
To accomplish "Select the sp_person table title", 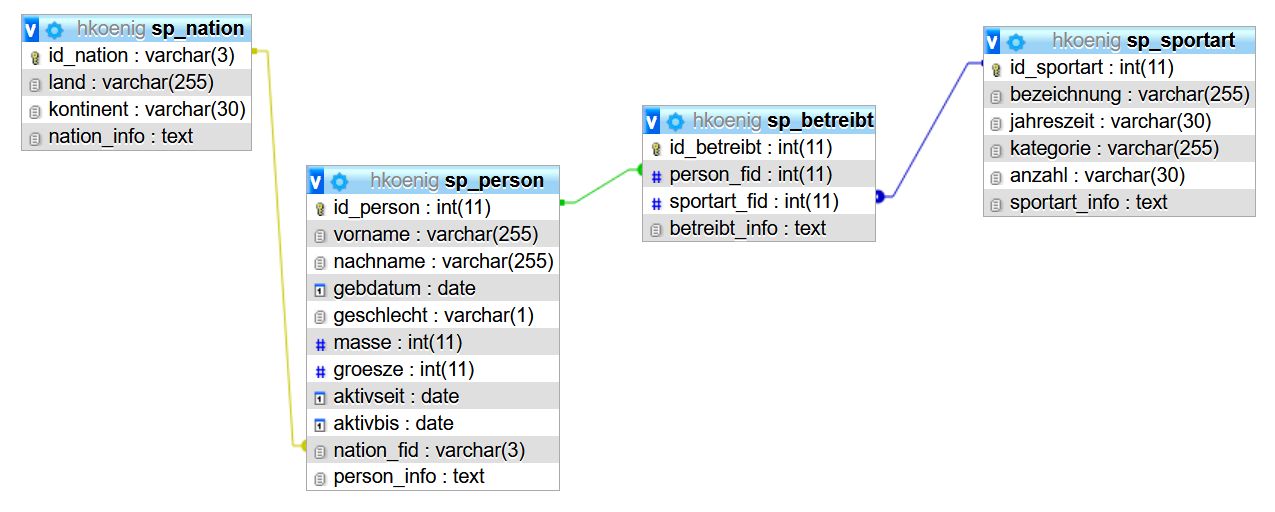I will tap(497, 181).
